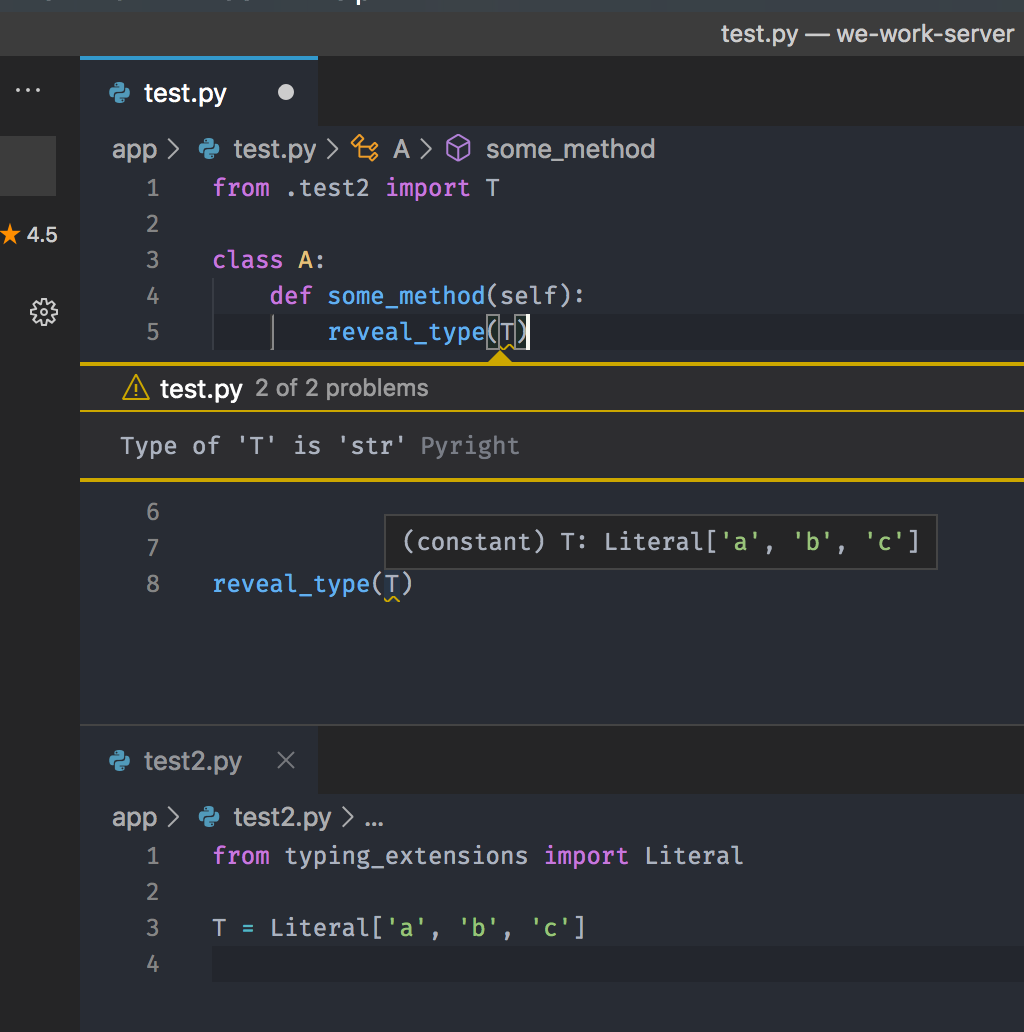Click the warning triangle in the problems bar
This screenshot has width=1024, height=1032.
click(x=134, y=387)
